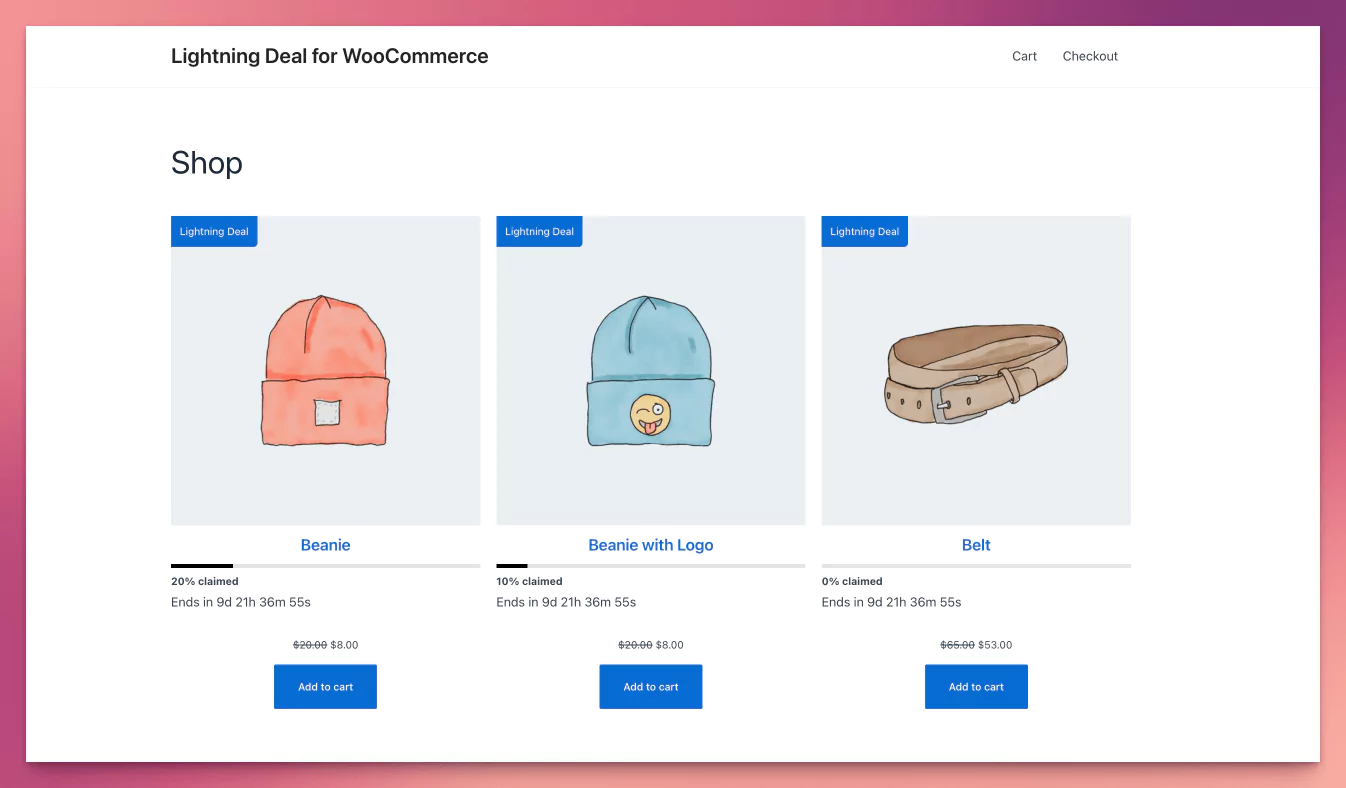Image resolution: width=1346 pixels, height=788 pixels.
Task: Click the Belt countdown timer text
Action: point(891,602)
